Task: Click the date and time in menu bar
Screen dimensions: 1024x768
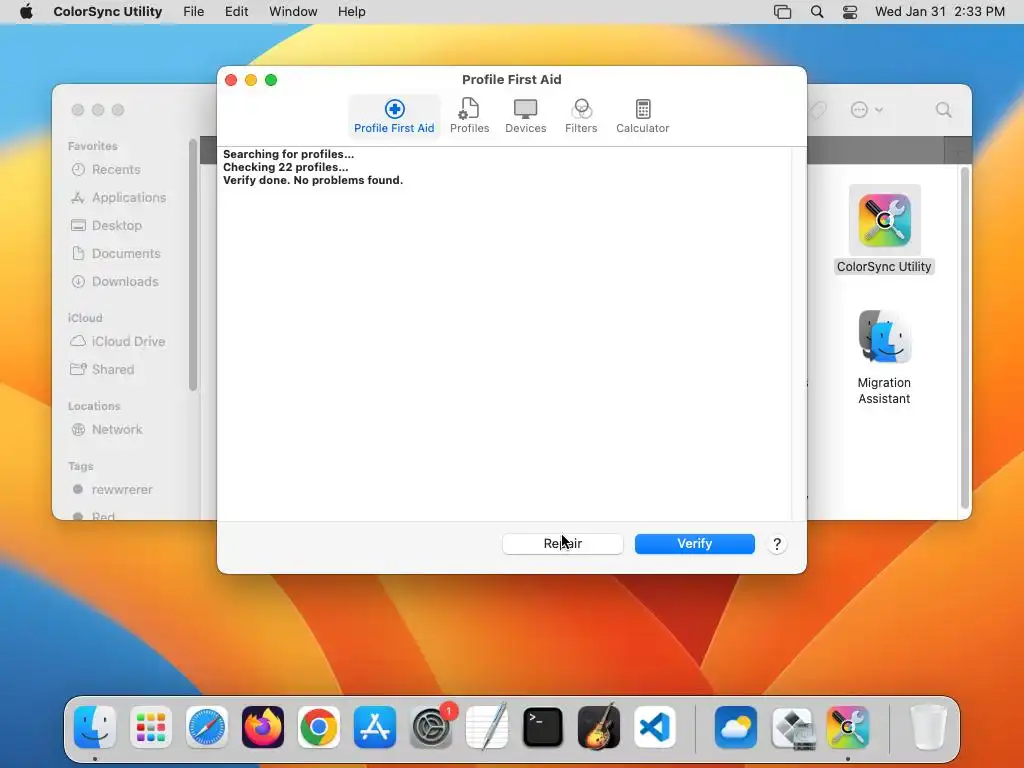Action: 940,12
